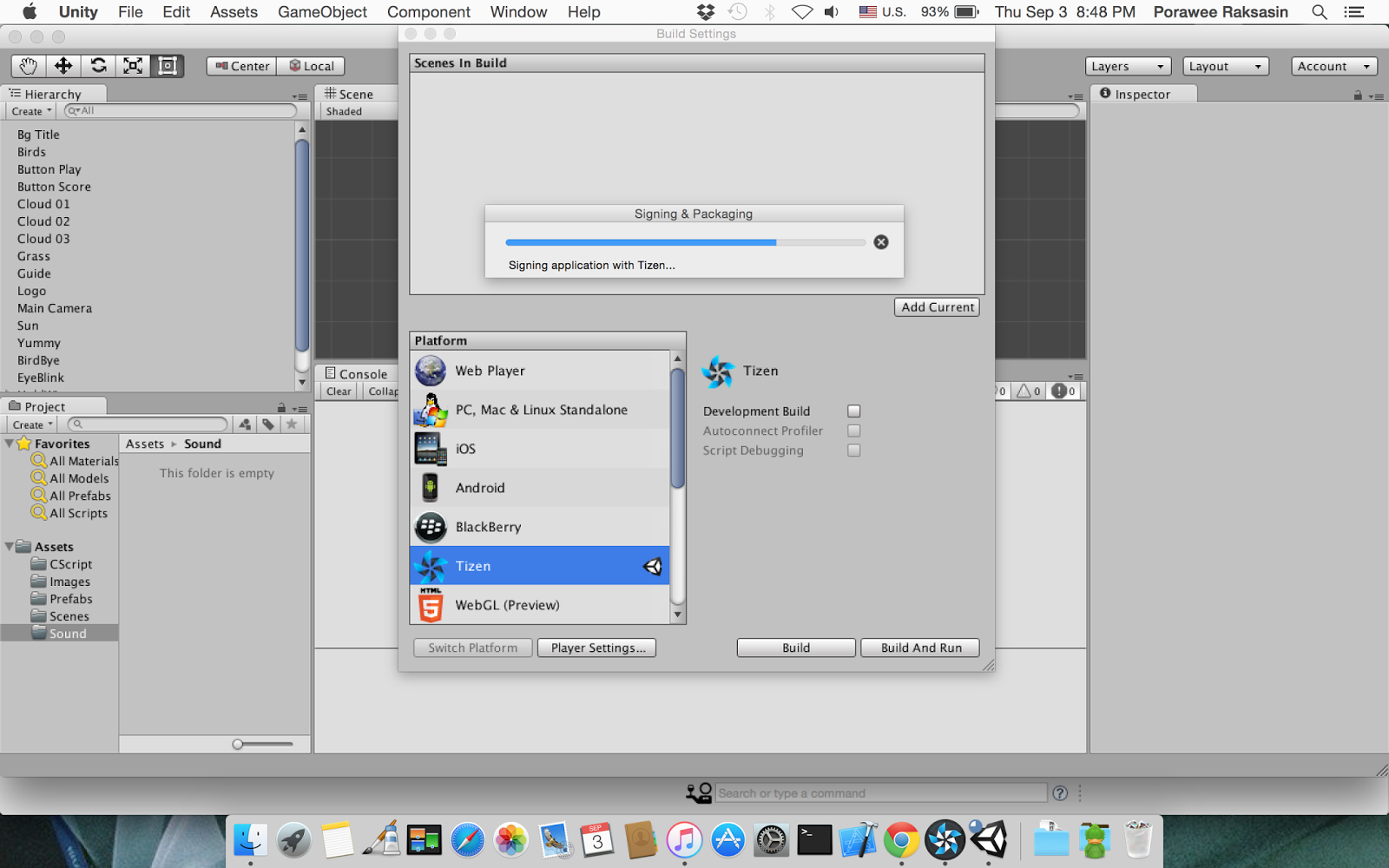Open the Component menu
The image size is (1389, 868).
(429, 12)
